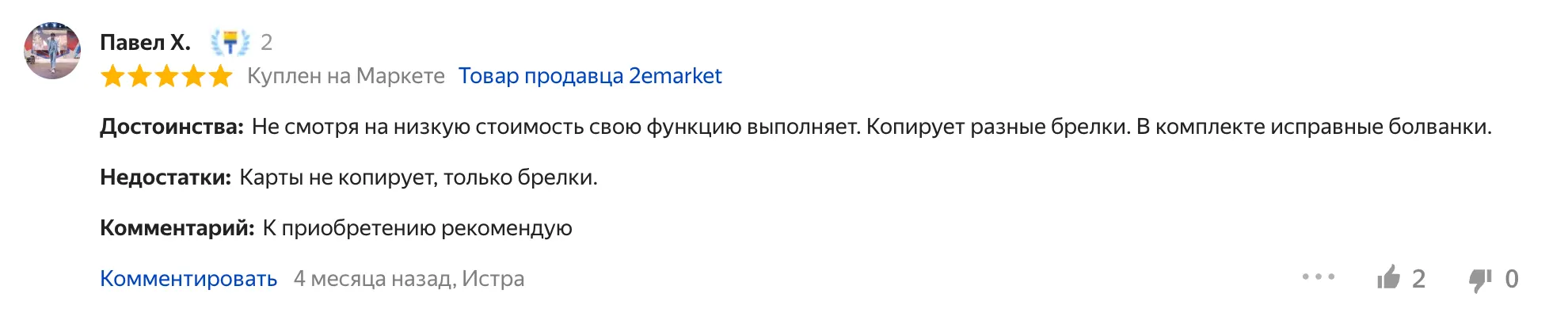Dislike the review with thumbs-down icon
The height and width of the screenshot is (328, 1568).
coord(1480,280)
